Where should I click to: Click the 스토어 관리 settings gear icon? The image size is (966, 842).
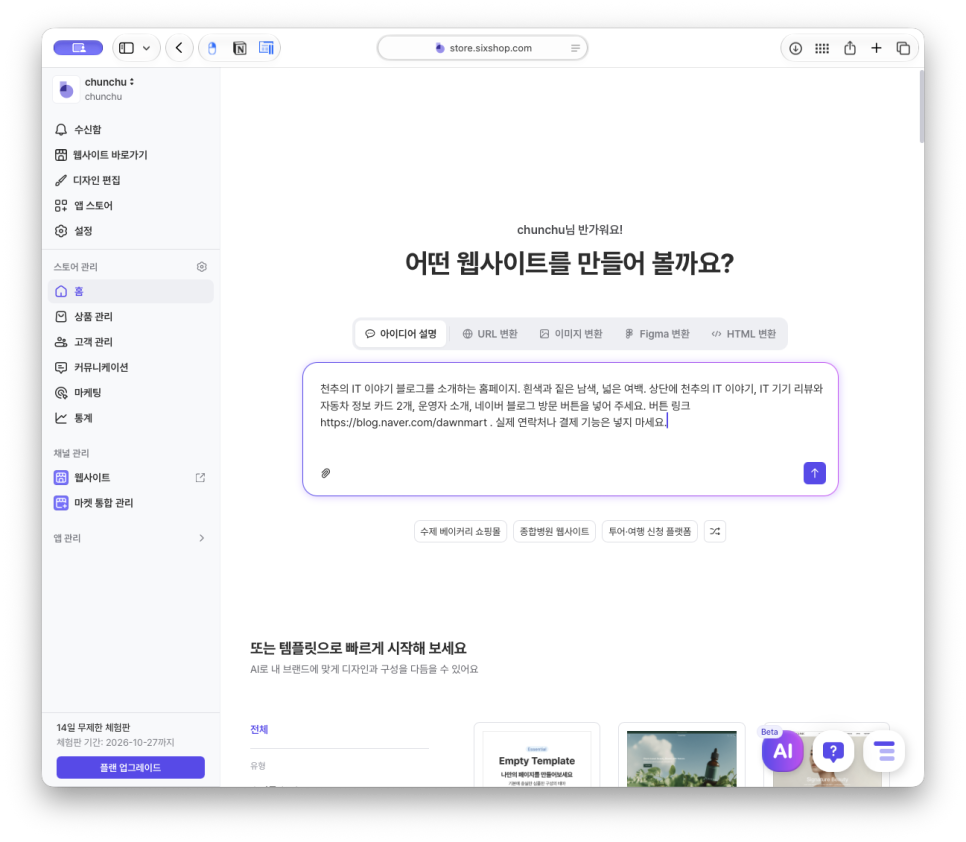point(201,267)
